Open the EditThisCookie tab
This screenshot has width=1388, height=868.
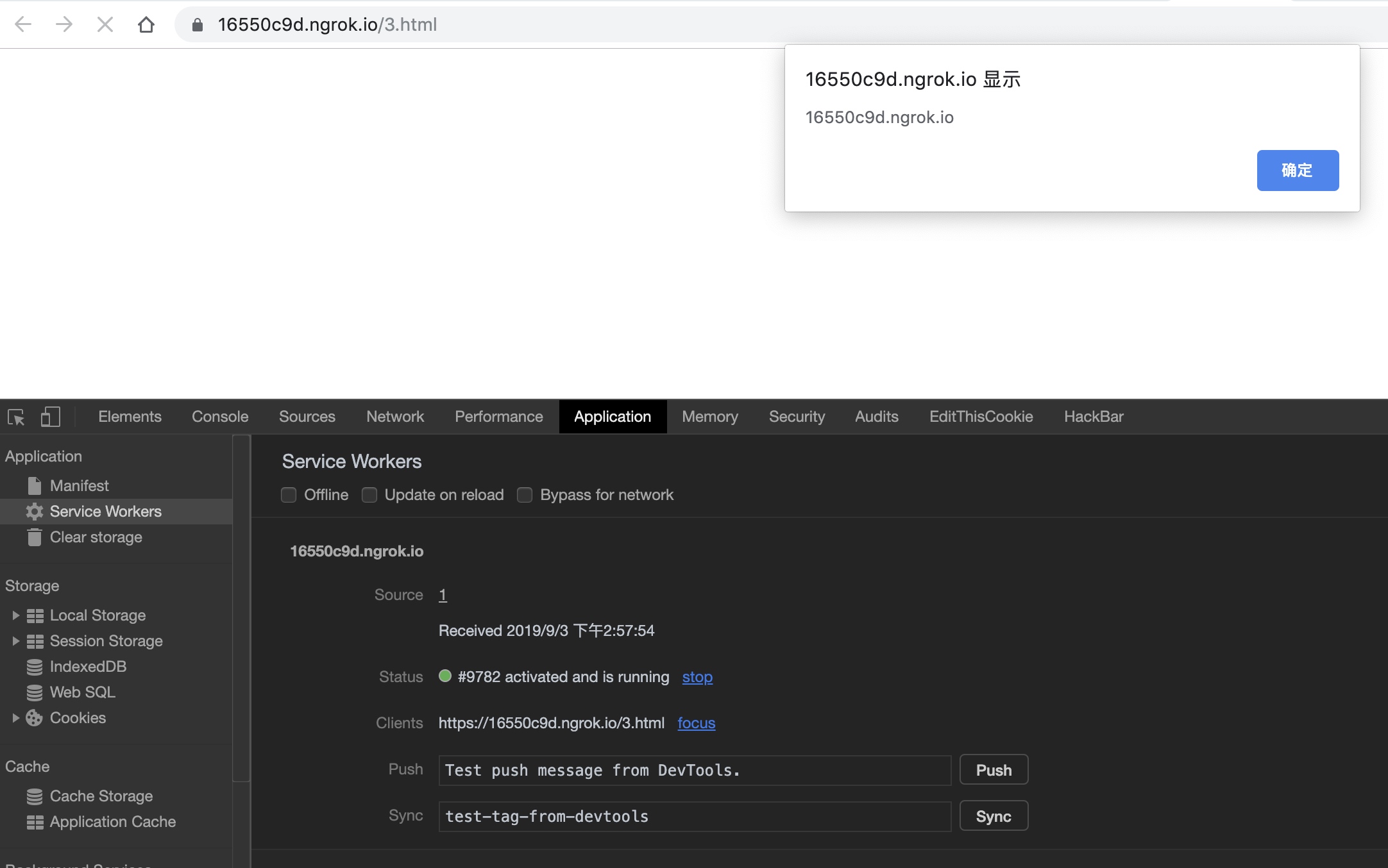[981, 417]
